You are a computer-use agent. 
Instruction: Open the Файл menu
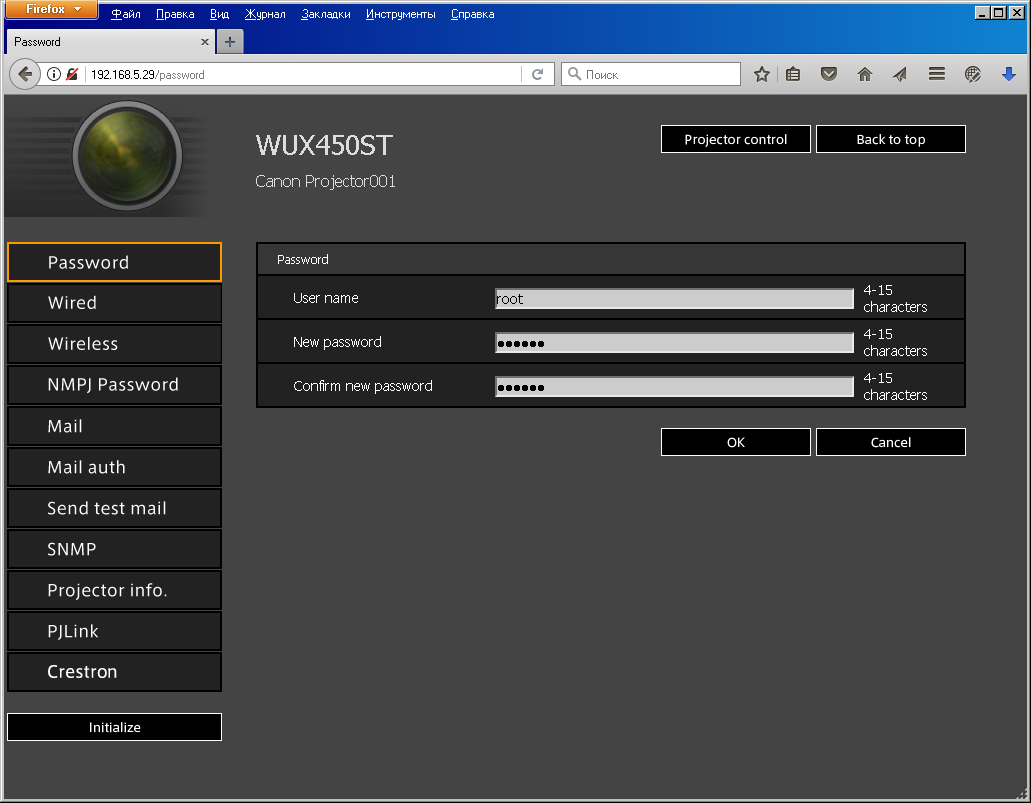126,14
